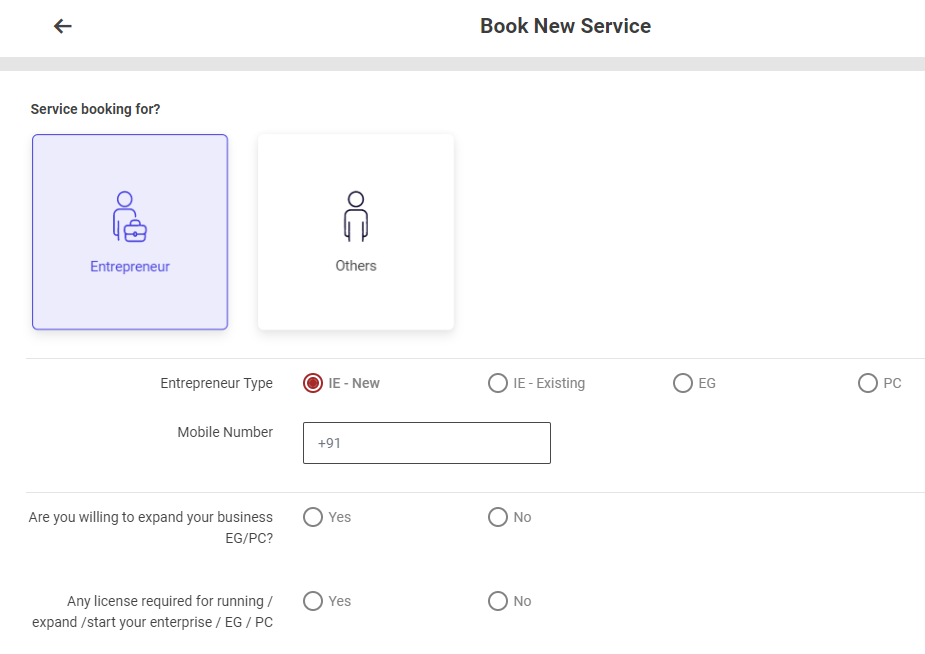Focus the Mobile Number +91 input field
Viewport: 925px width, 654px height.
tap(427, 443)
